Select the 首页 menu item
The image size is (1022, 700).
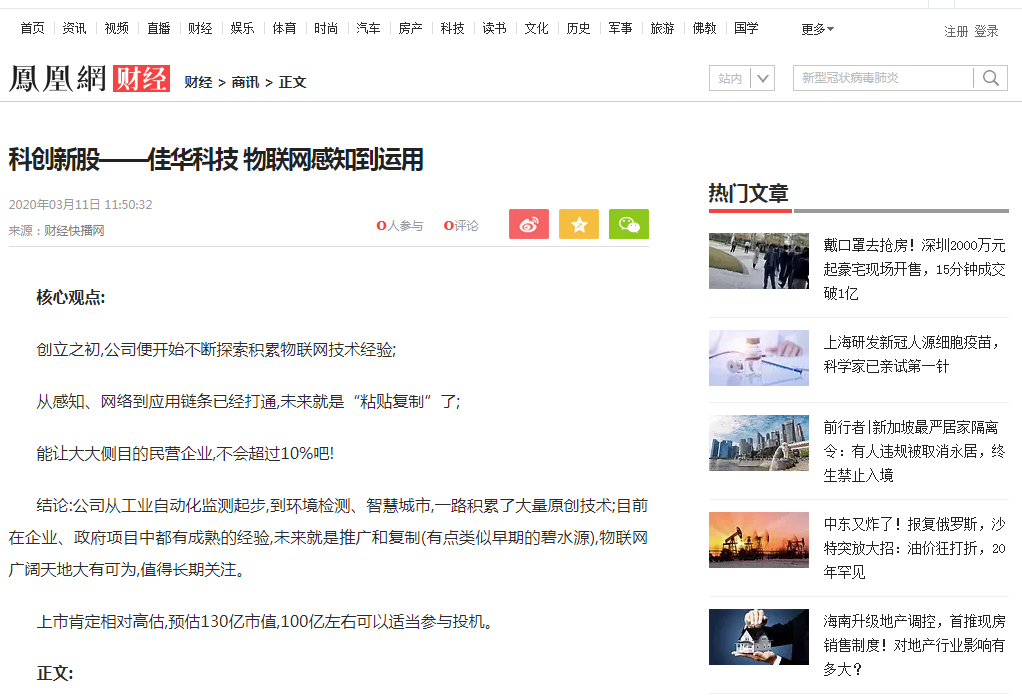tap(31, 29)
